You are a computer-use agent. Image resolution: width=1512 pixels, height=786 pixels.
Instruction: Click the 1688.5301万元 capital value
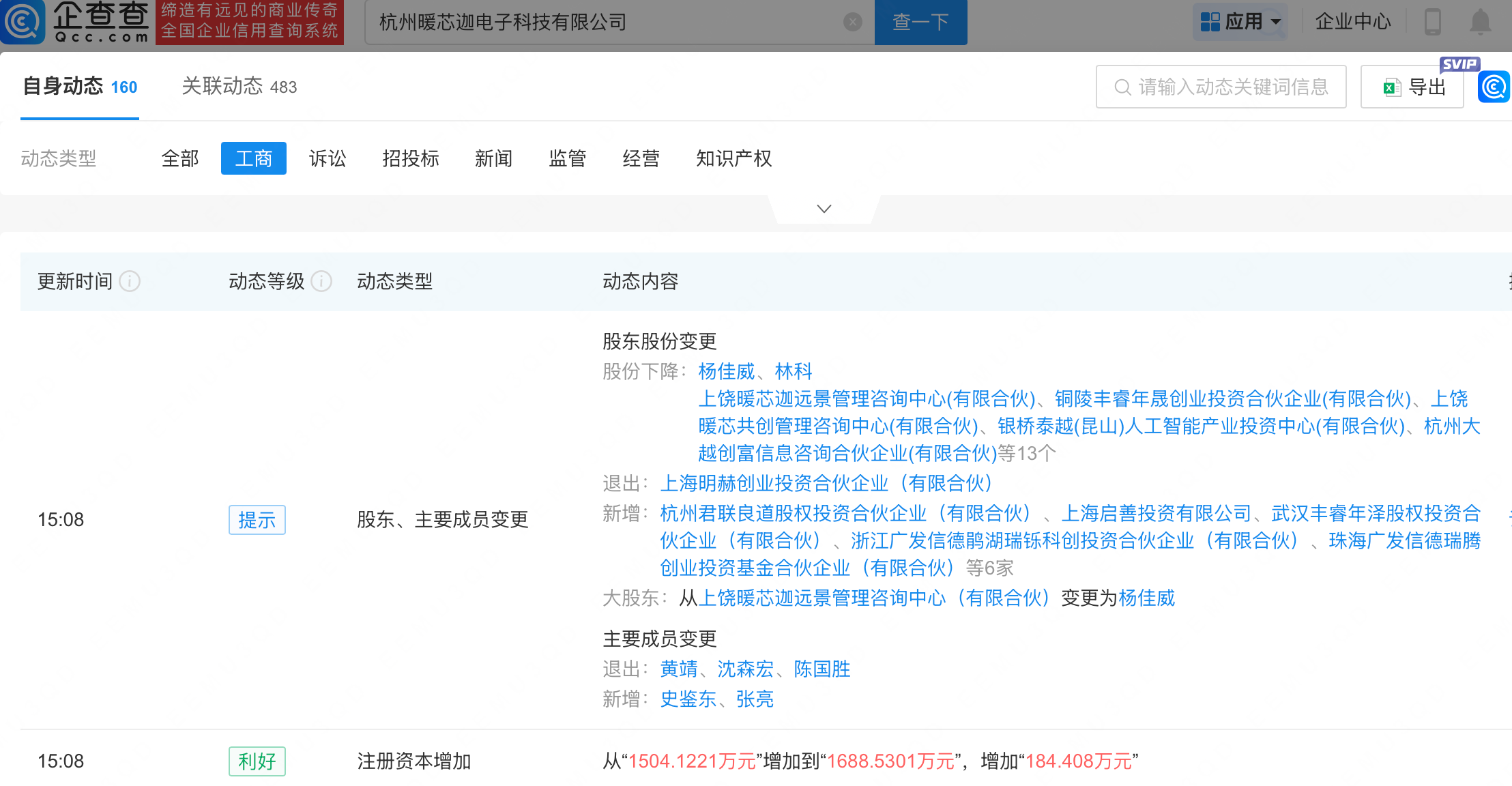pos(890,761)
